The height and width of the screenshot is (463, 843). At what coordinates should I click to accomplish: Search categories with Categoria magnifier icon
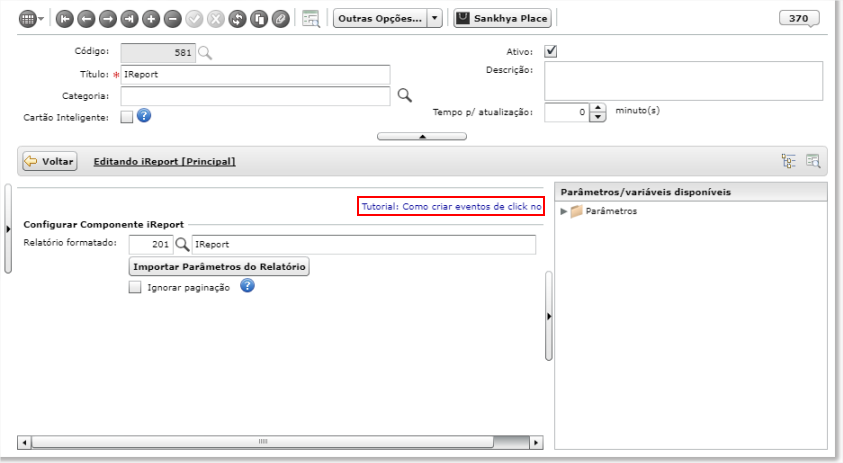(x=404, y=96)
